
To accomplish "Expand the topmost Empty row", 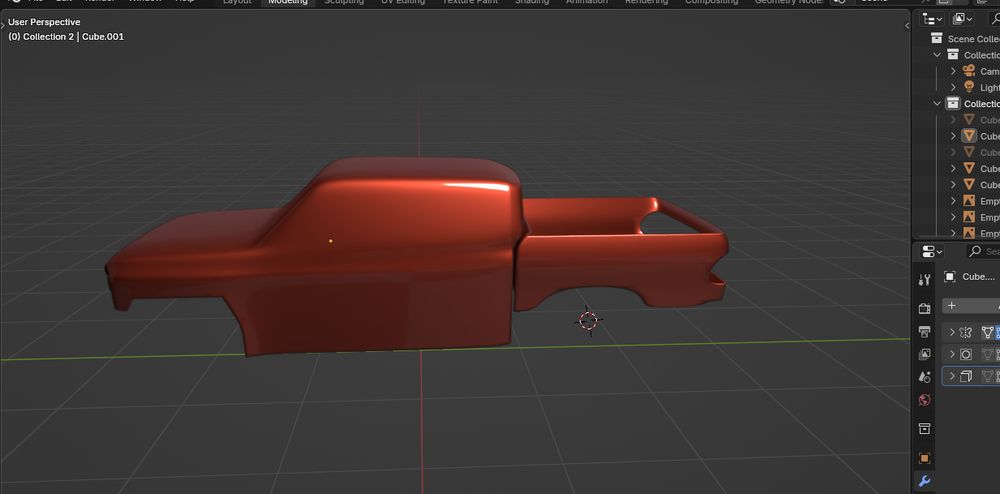I will 953,201.
